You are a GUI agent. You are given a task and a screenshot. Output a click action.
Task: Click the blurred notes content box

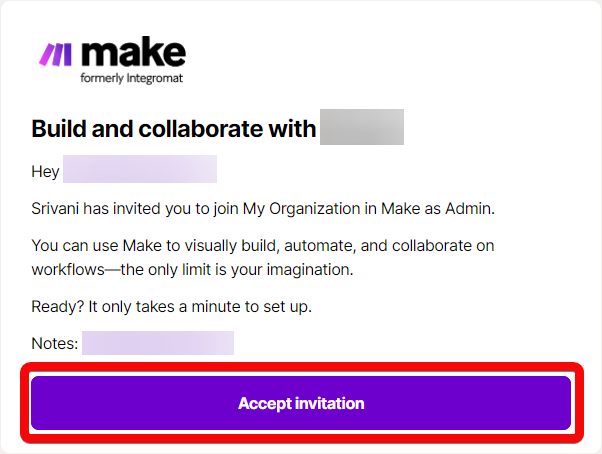point(157,344)
